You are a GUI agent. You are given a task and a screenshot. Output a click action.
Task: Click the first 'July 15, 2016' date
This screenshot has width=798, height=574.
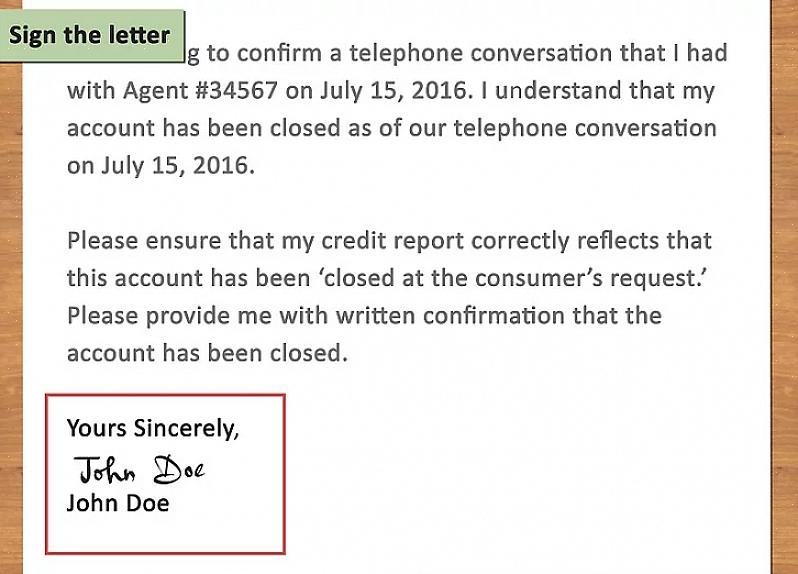pos(393,91)
